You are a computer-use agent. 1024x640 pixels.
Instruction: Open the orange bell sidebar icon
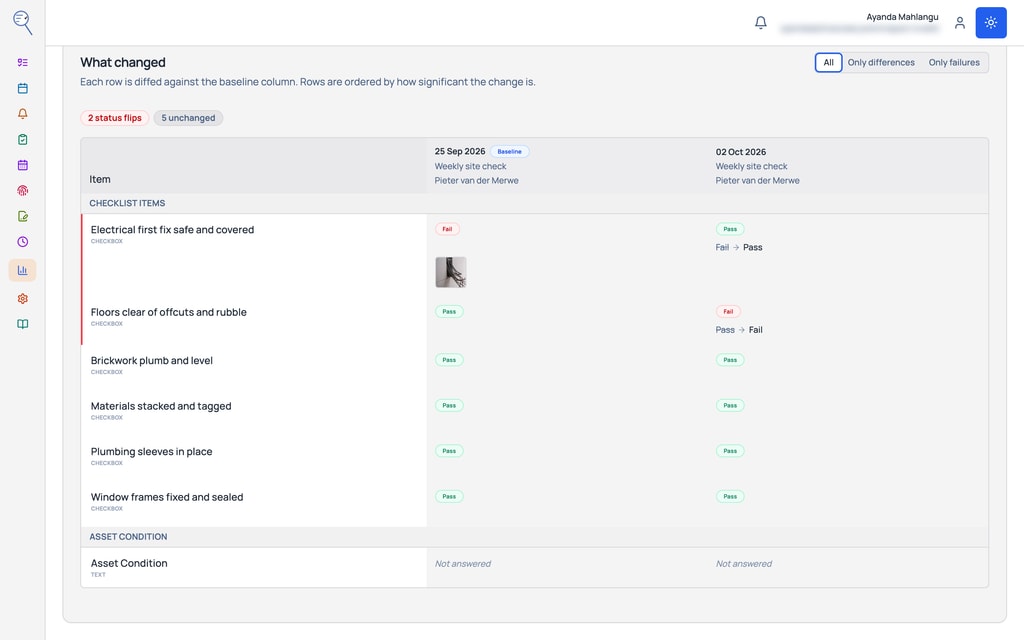pyautogui.click(x=23, y=114)
